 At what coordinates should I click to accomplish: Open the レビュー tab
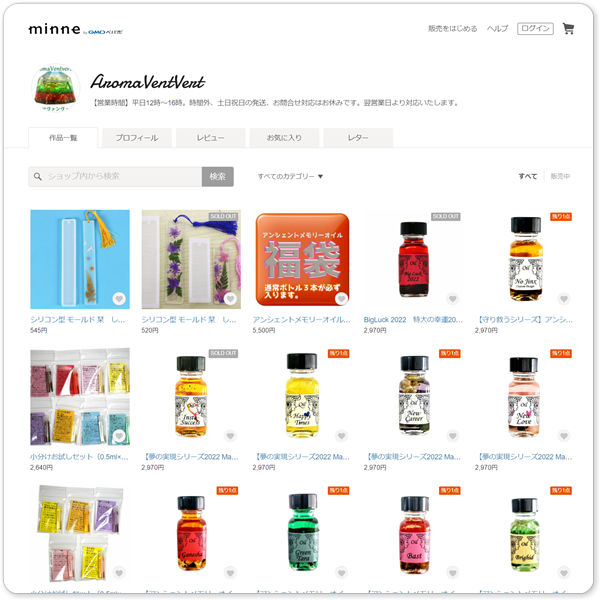point(210,138)
